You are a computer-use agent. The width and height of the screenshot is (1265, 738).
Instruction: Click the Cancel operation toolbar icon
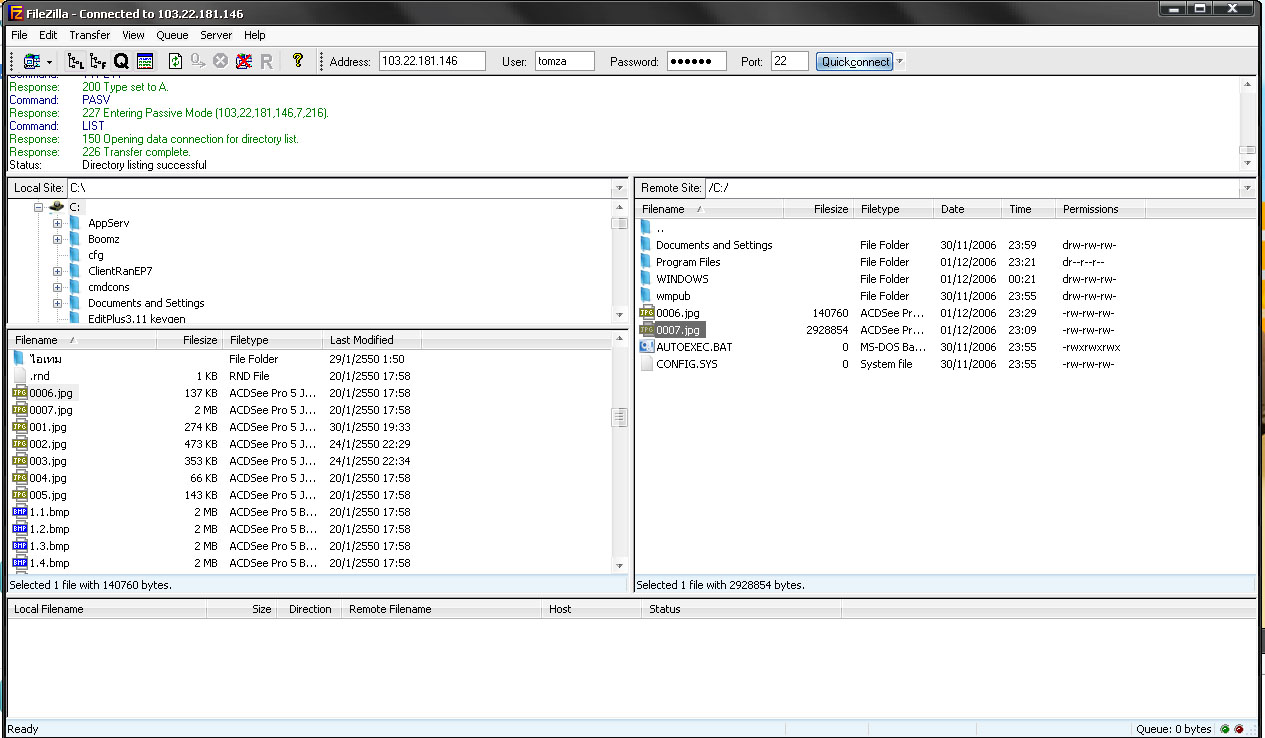click(220, 61)
